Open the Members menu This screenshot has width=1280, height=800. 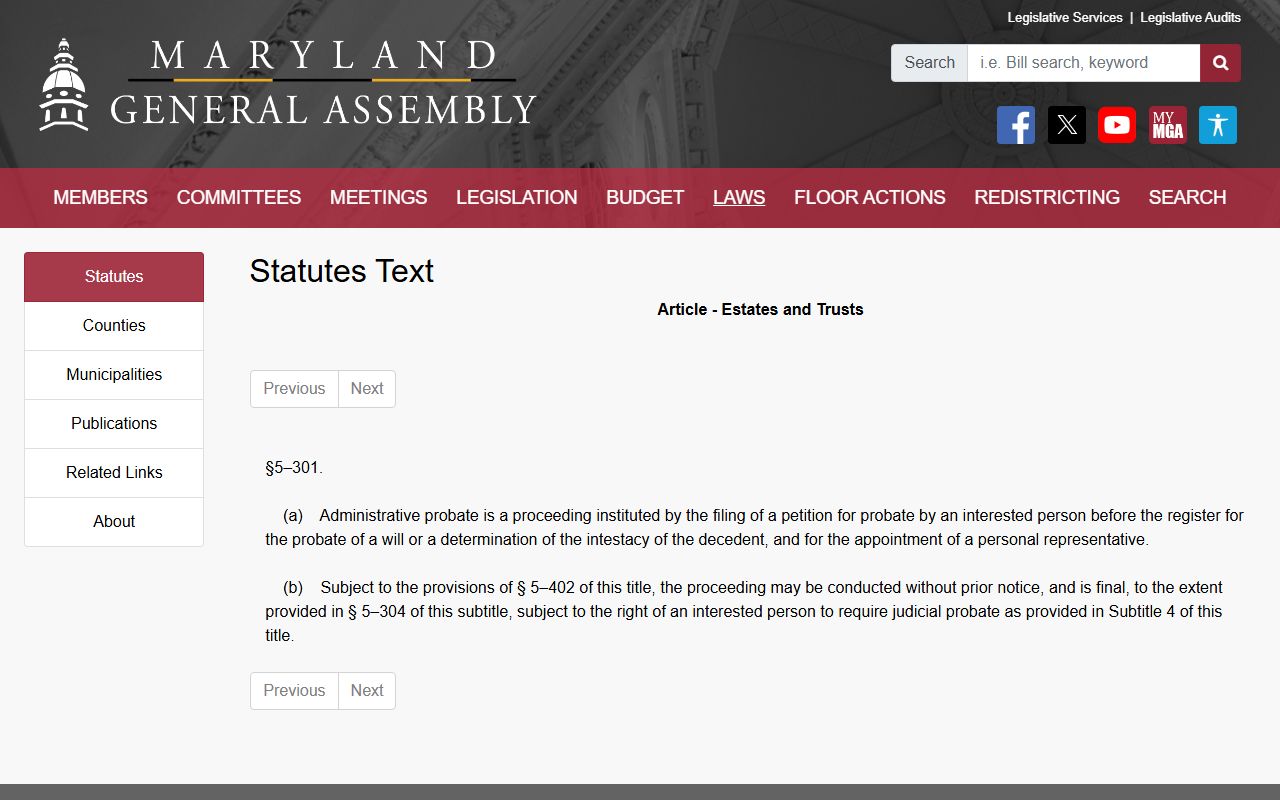tap(100, 198)
